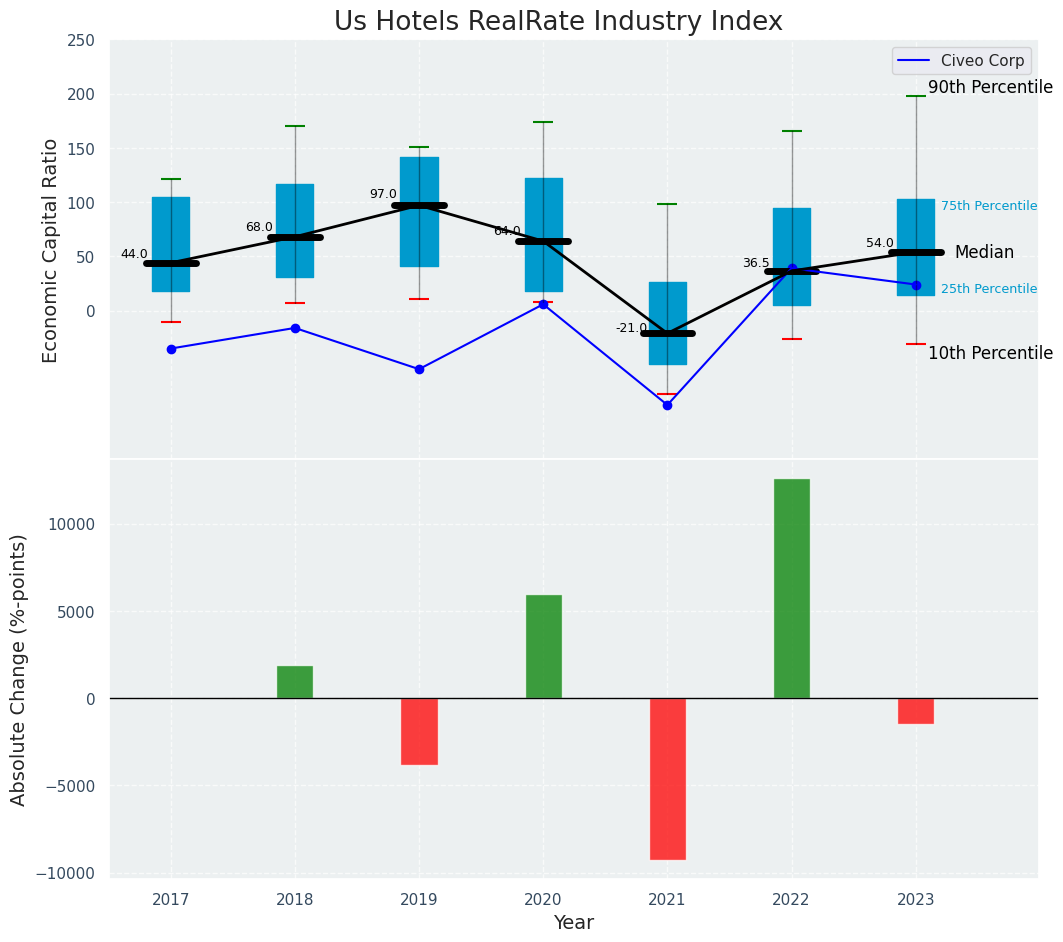Click the -21.0 median label for 2021
Viewport: 1063px width, 942px height.
[x=631, y=328]
